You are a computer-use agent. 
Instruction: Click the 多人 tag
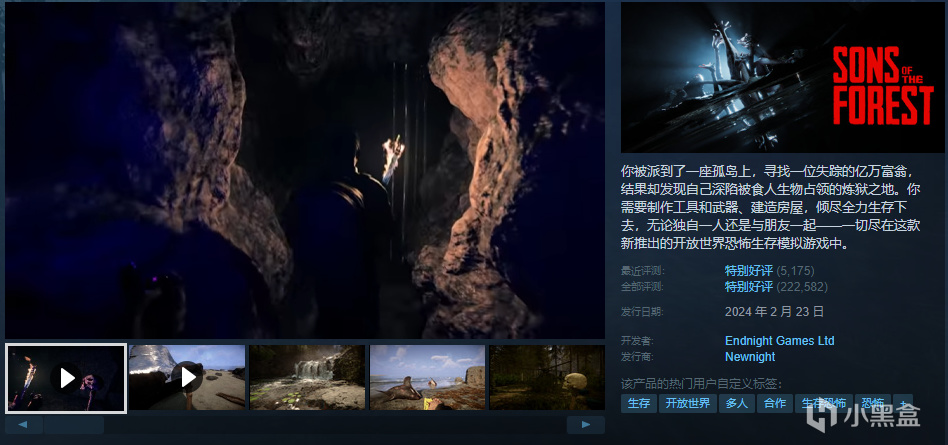click(736, 403)
